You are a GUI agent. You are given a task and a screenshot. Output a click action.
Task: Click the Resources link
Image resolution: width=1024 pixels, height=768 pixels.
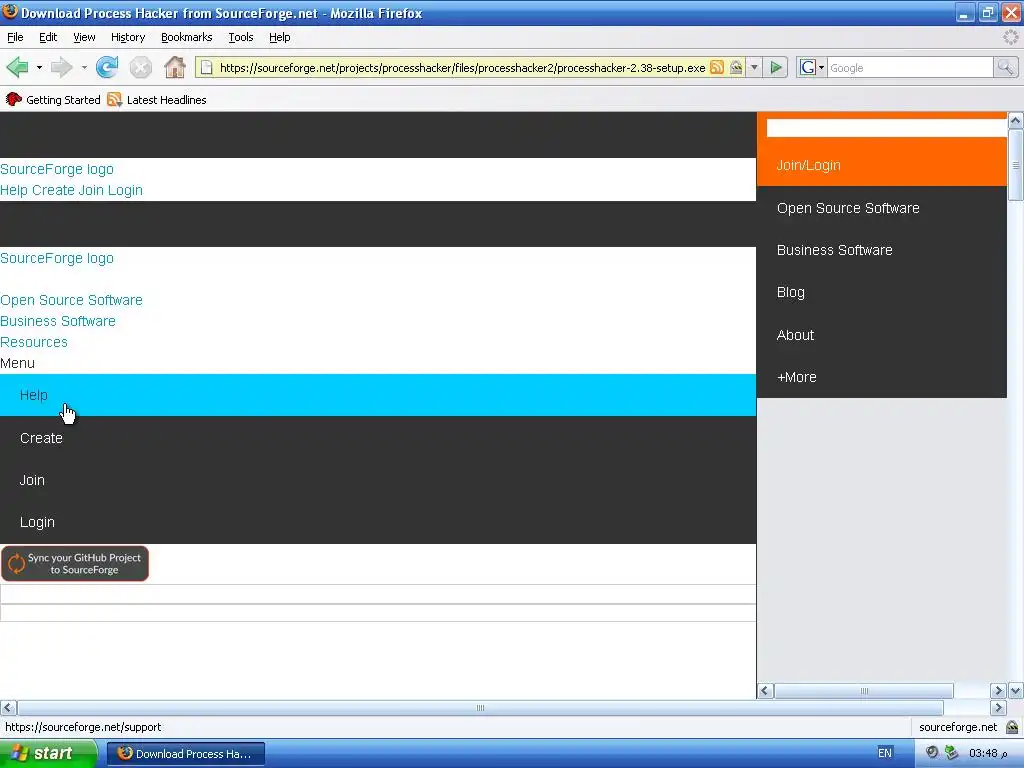click(x=34, y=342)
